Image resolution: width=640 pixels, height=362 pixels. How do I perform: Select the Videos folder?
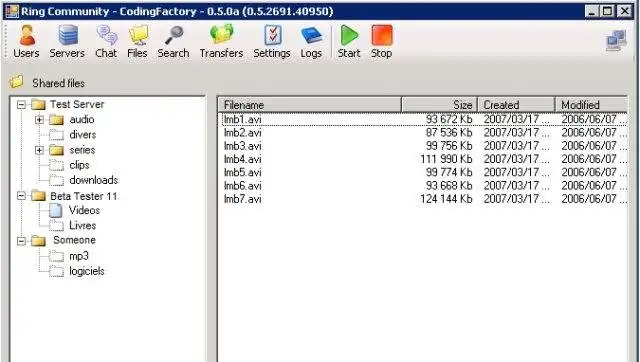84,211
